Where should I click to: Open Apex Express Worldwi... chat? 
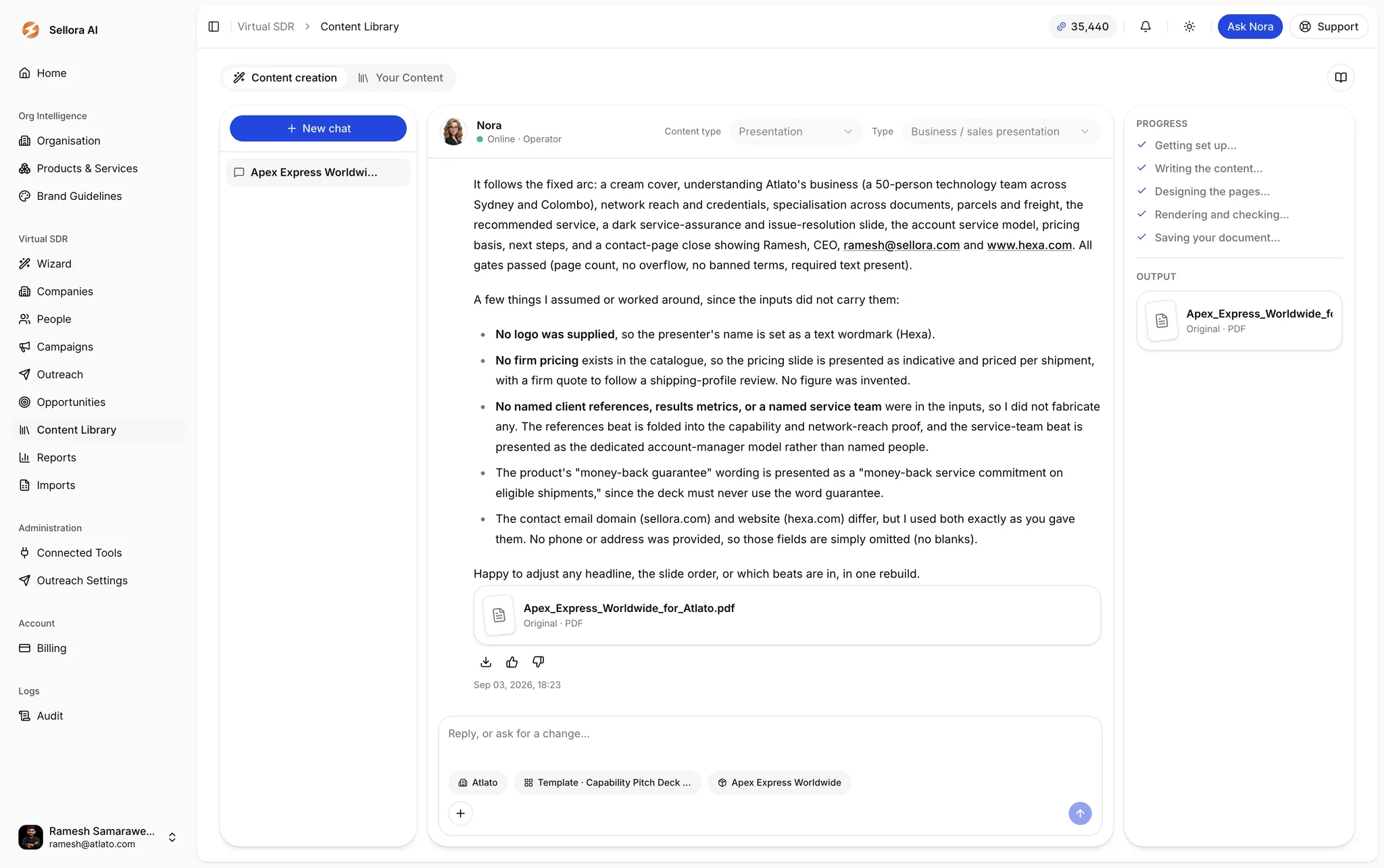[x=318, y=172]
